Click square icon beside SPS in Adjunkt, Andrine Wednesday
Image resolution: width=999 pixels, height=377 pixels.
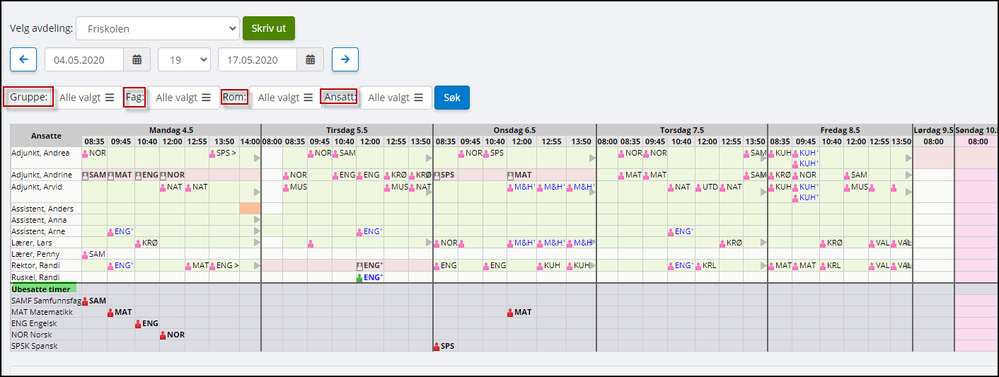tap(436, 174)
